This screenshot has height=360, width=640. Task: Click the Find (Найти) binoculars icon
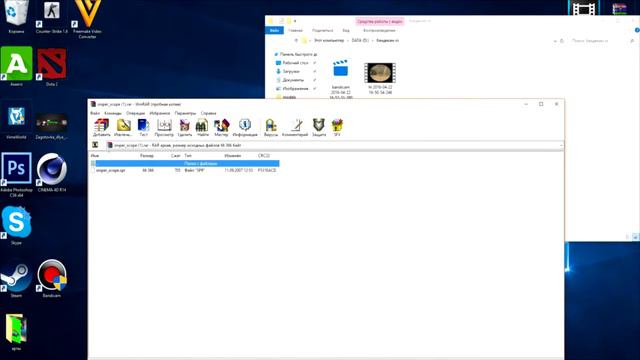pos(202,127)
